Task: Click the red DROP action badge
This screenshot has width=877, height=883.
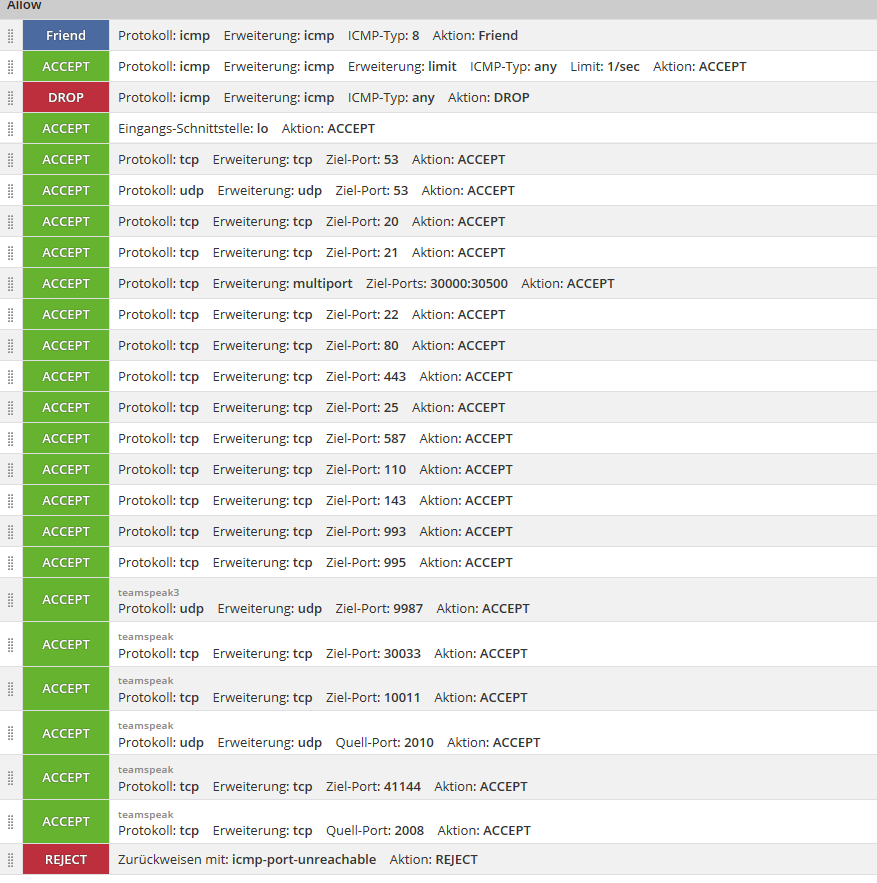Action: pyautogui.click(x=66, y=98)
